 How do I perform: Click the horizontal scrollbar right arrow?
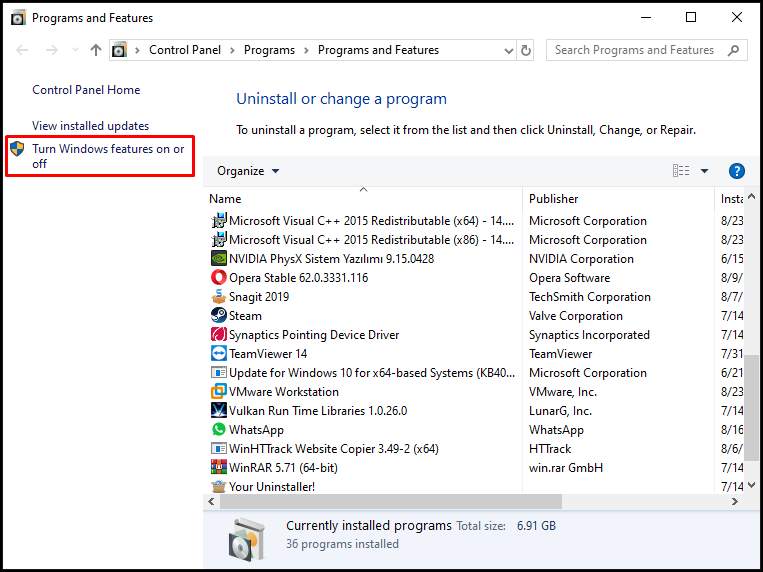tap(735, 501)
